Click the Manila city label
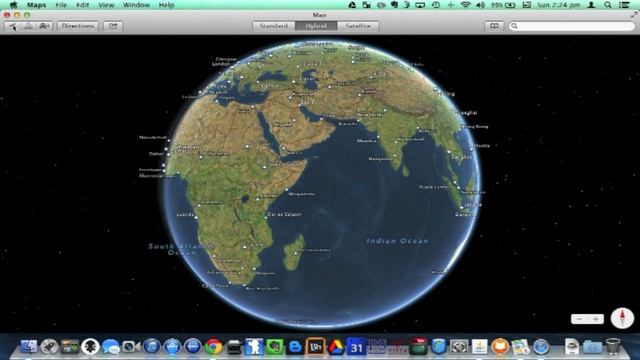This screenshot has width=640, height=360. [481, 145]
